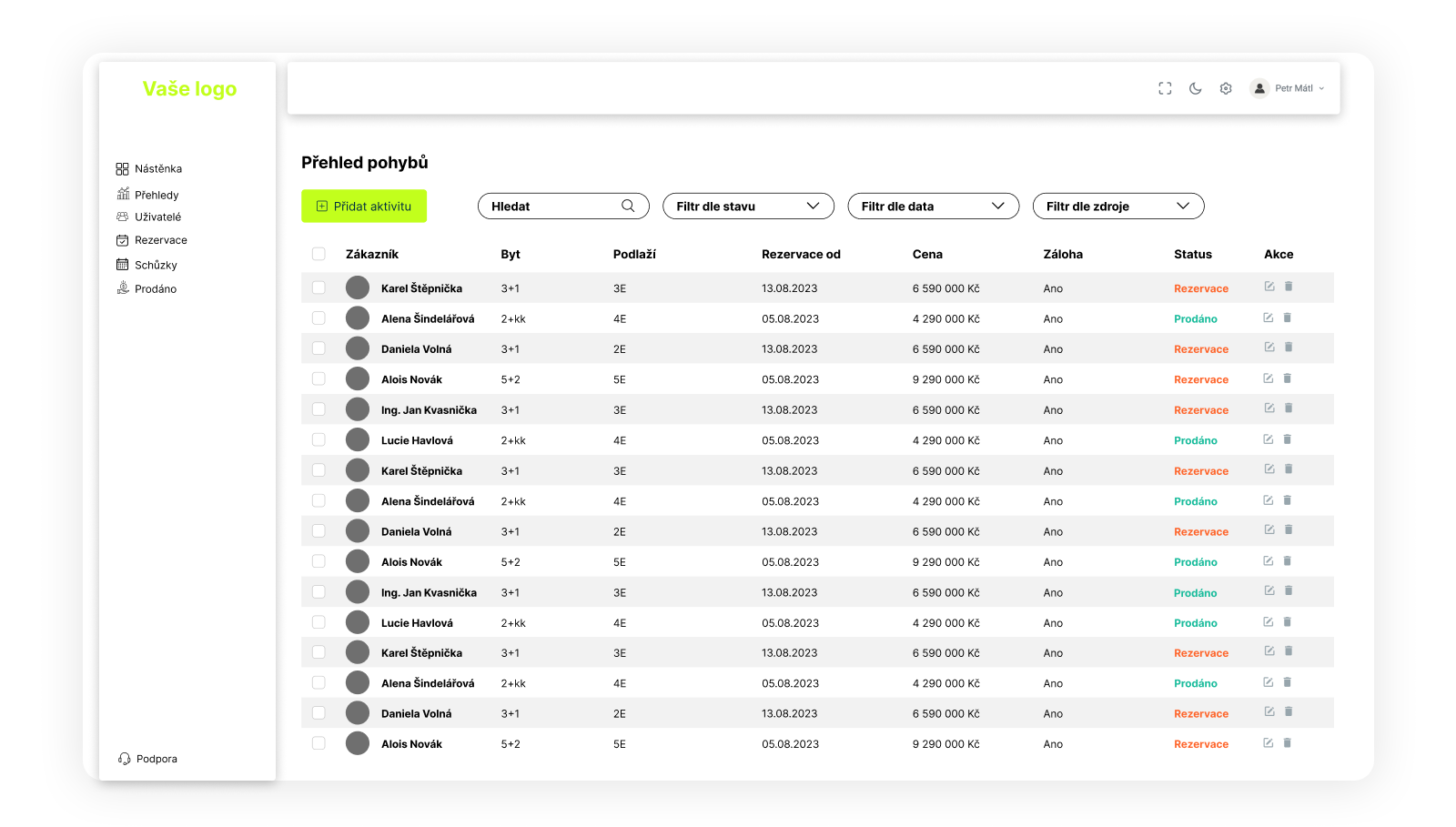Open Podpora support in sidebar
The image size is (1456, 827).
[147, 759]
